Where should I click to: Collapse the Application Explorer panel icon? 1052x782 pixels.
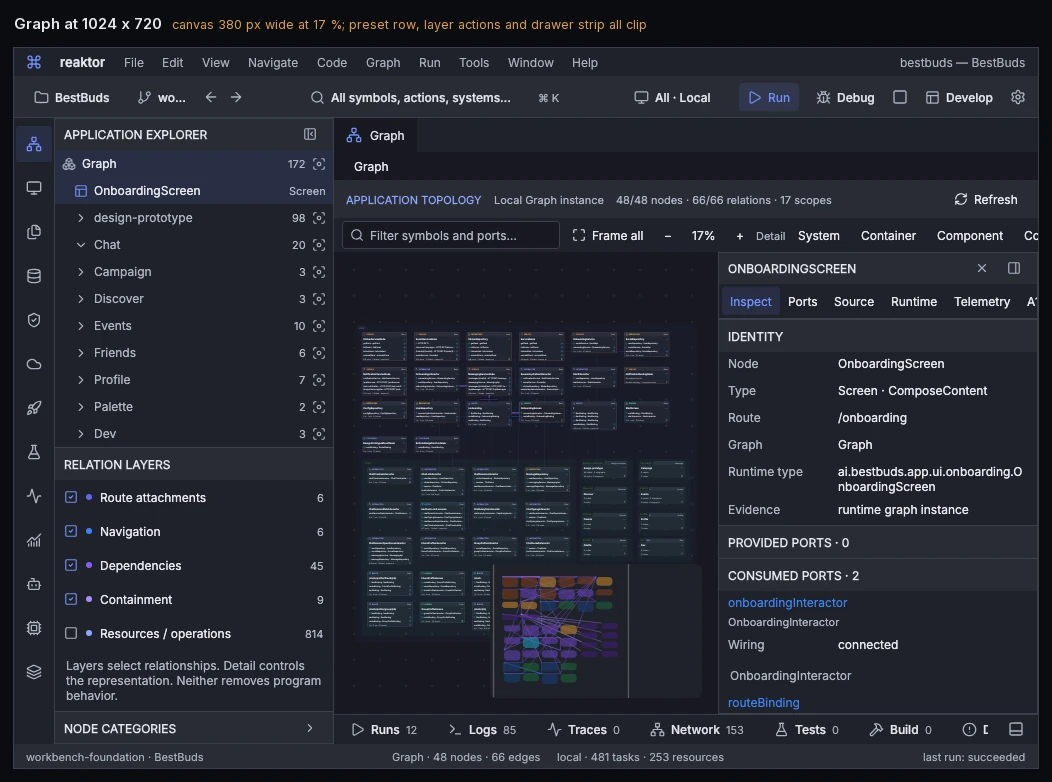click(310, 135)
